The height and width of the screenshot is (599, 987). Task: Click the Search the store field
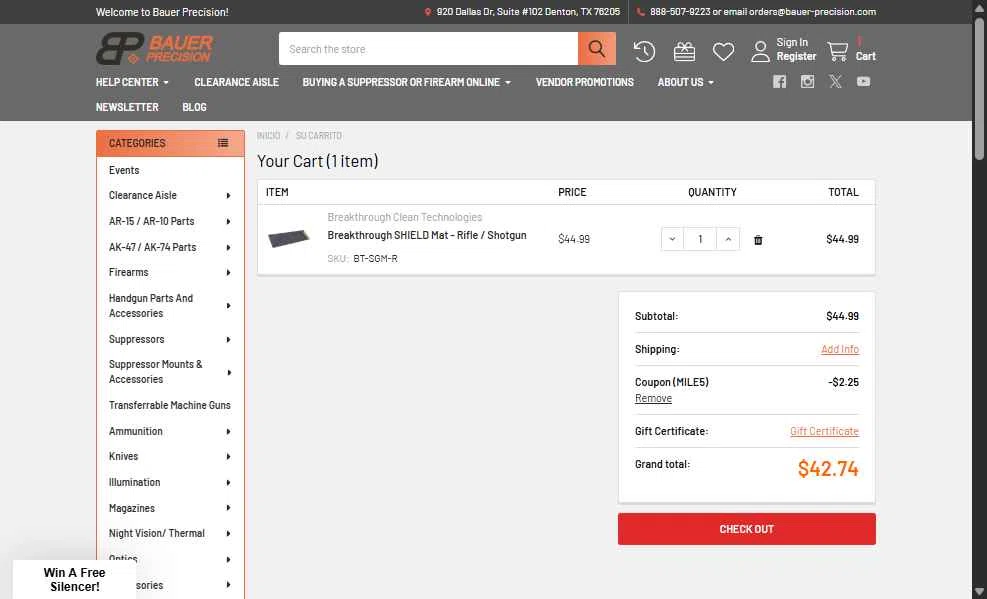[428, 48]
